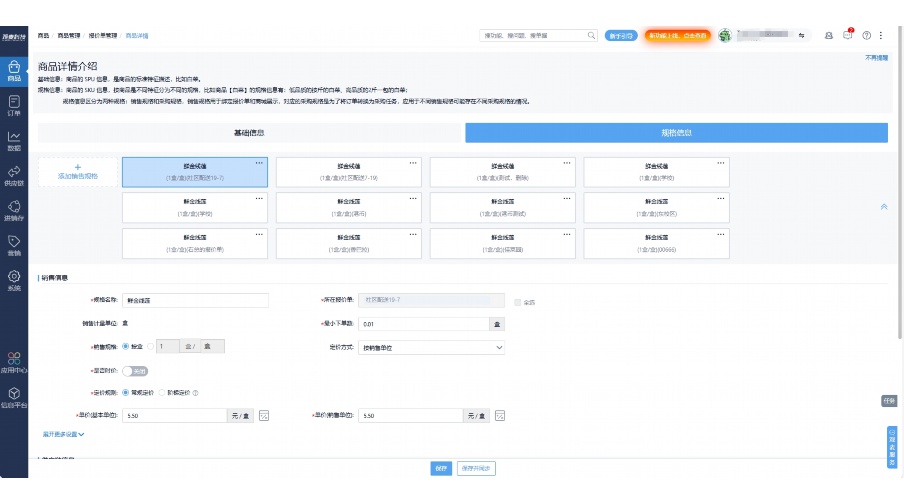Open the 商品 module in the sidebar
The height and width of the screenshot is (504, 904).
[14, 70]
